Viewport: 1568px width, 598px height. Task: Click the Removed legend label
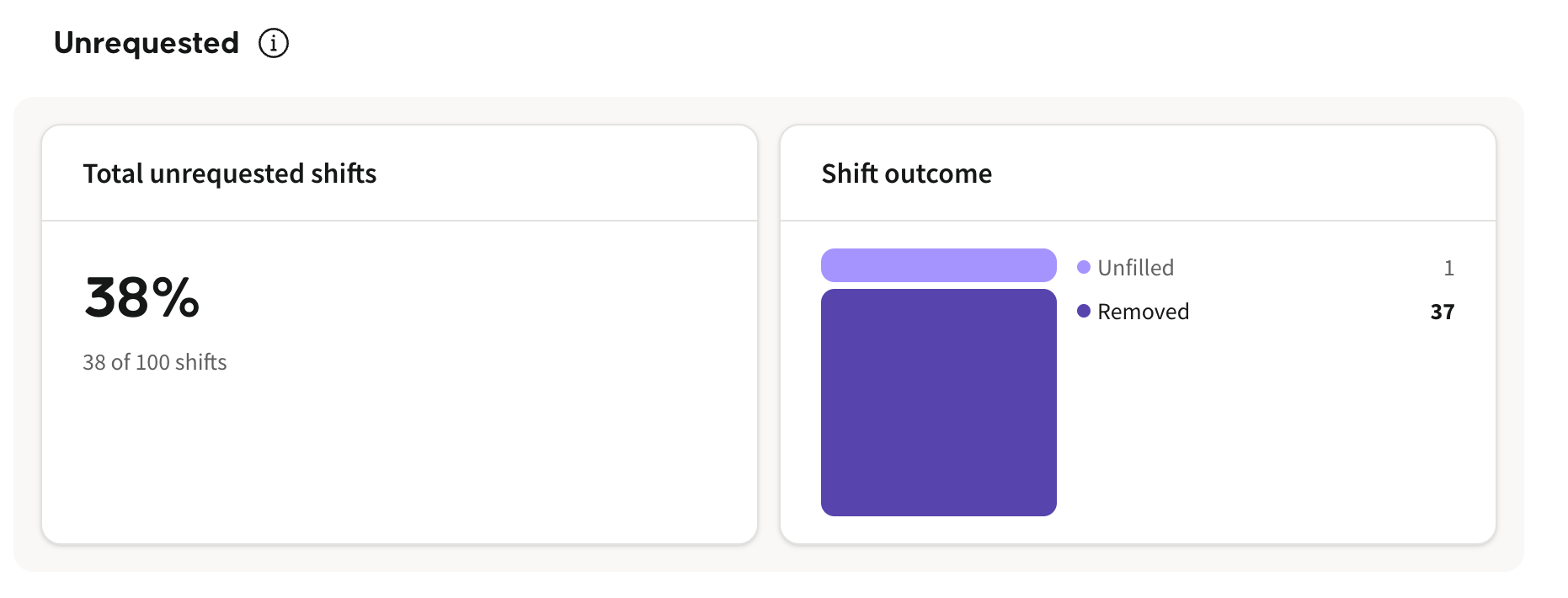click(1143, 312)
